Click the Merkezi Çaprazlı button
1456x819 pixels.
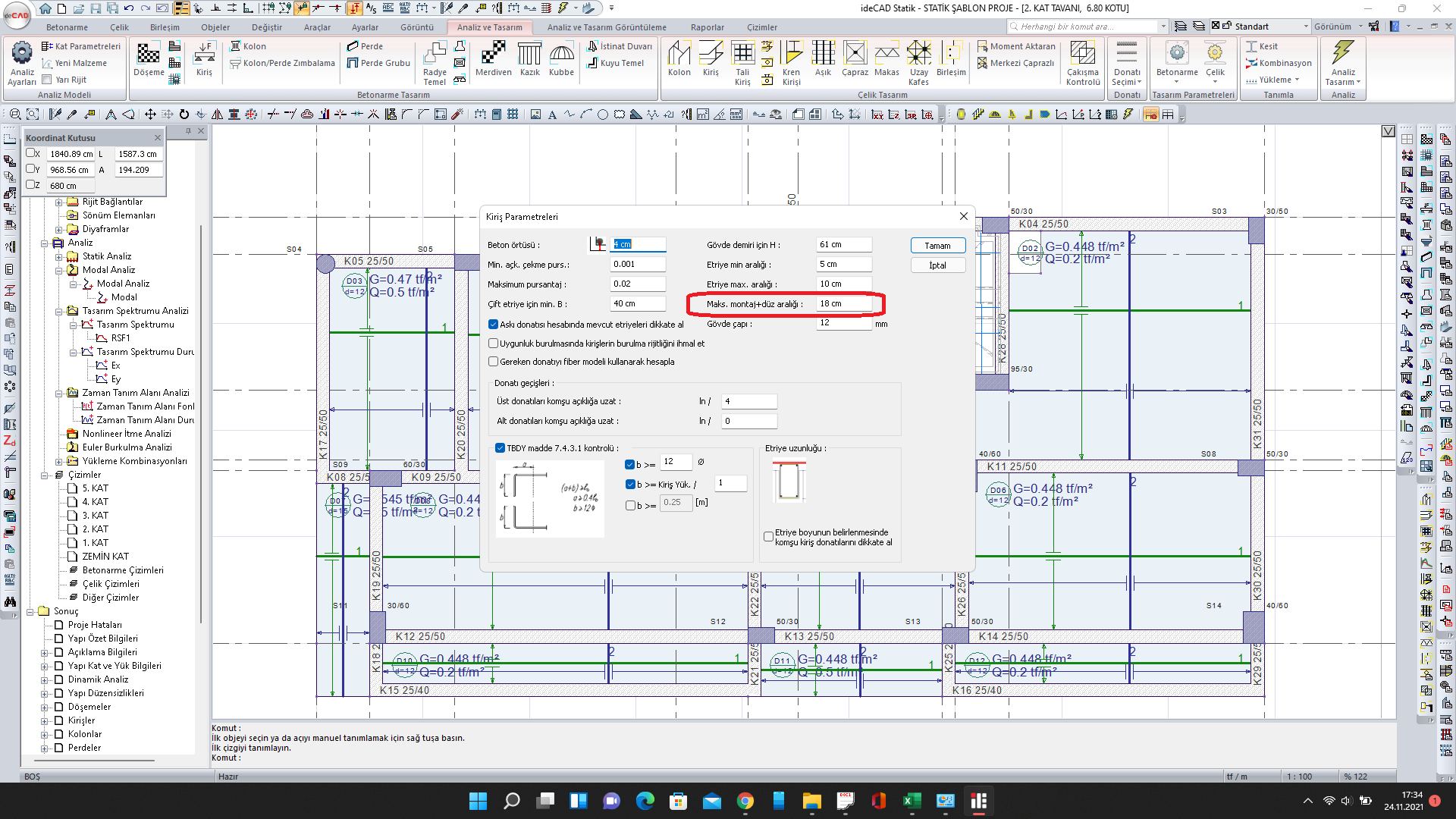(1015, 63)
